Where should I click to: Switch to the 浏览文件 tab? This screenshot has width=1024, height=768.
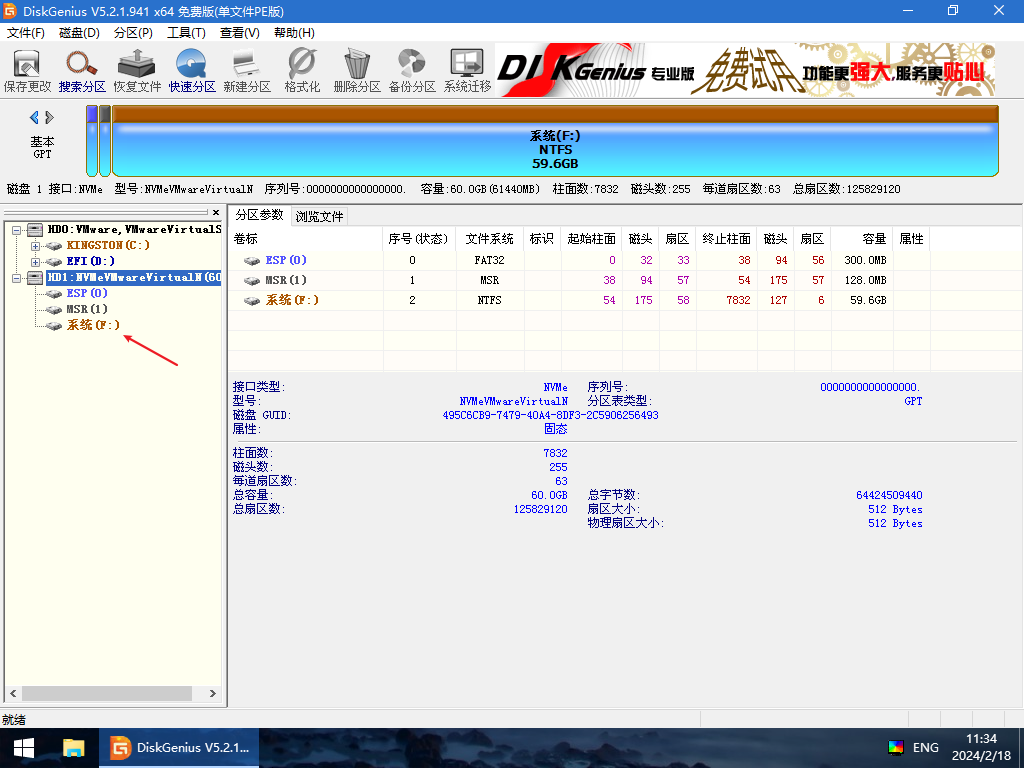[x=319, y=216]
